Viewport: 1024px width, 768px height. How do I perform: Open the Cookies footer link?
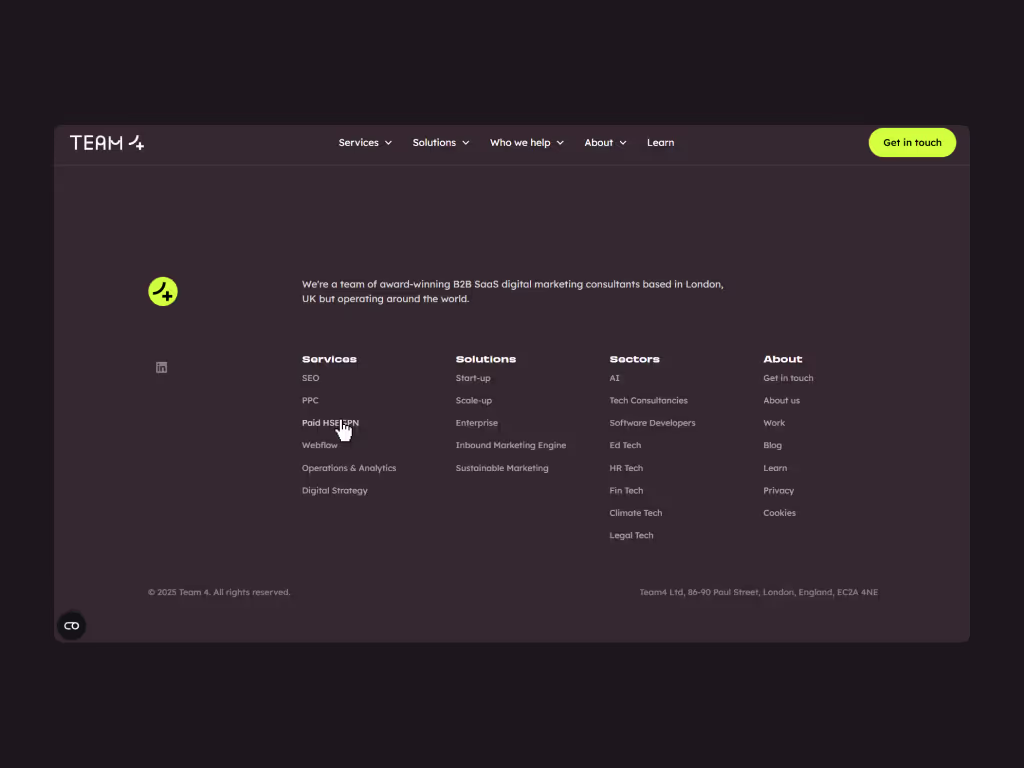click(x=779, y=513)
